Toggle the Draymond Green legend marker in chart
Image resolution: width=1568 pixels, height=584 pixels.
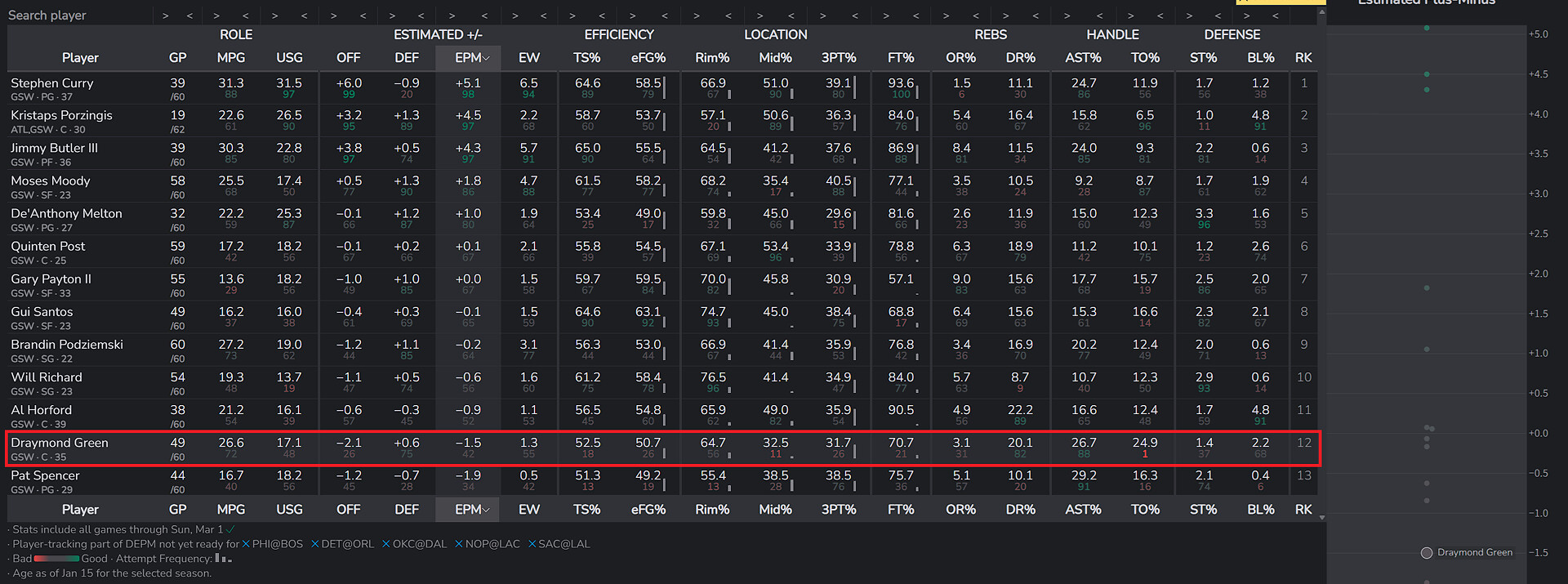[x=1427, y=553]
